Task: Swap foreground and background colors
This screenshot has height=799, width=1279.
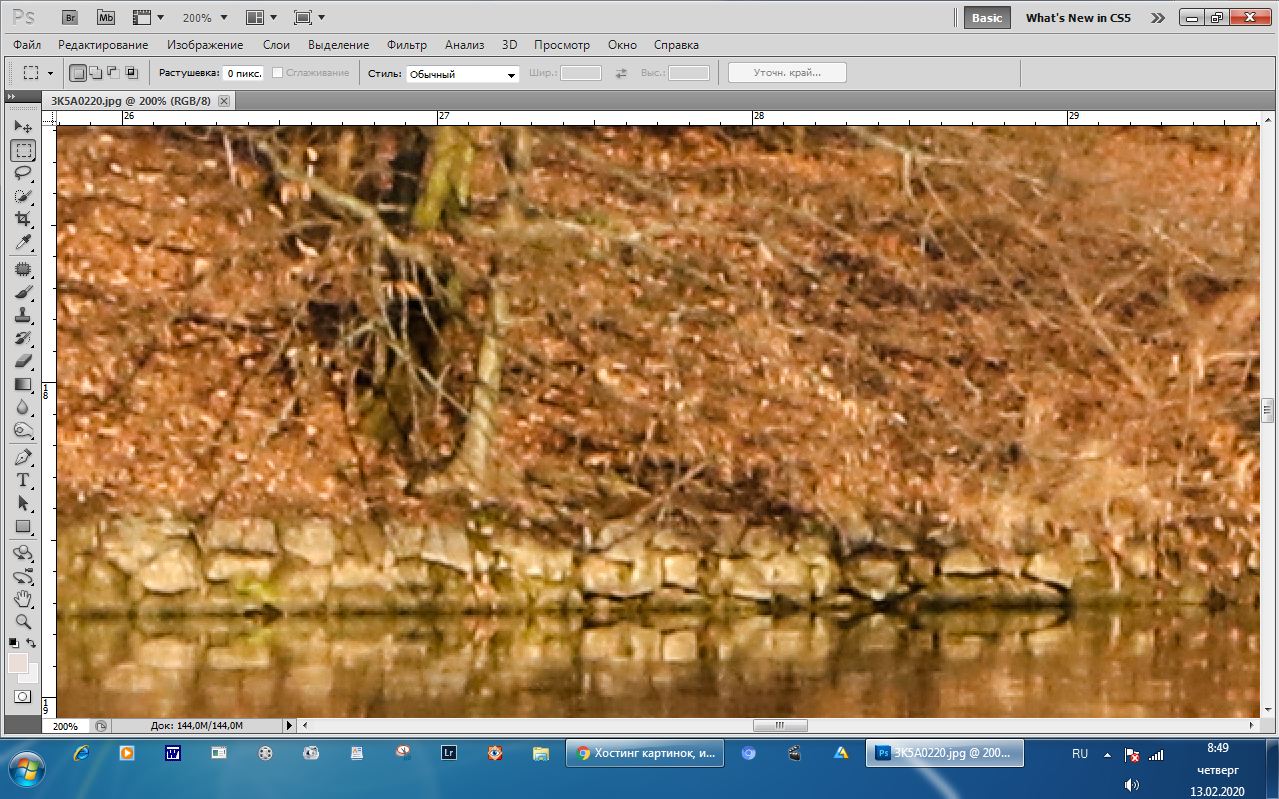Action: point(32,643)
